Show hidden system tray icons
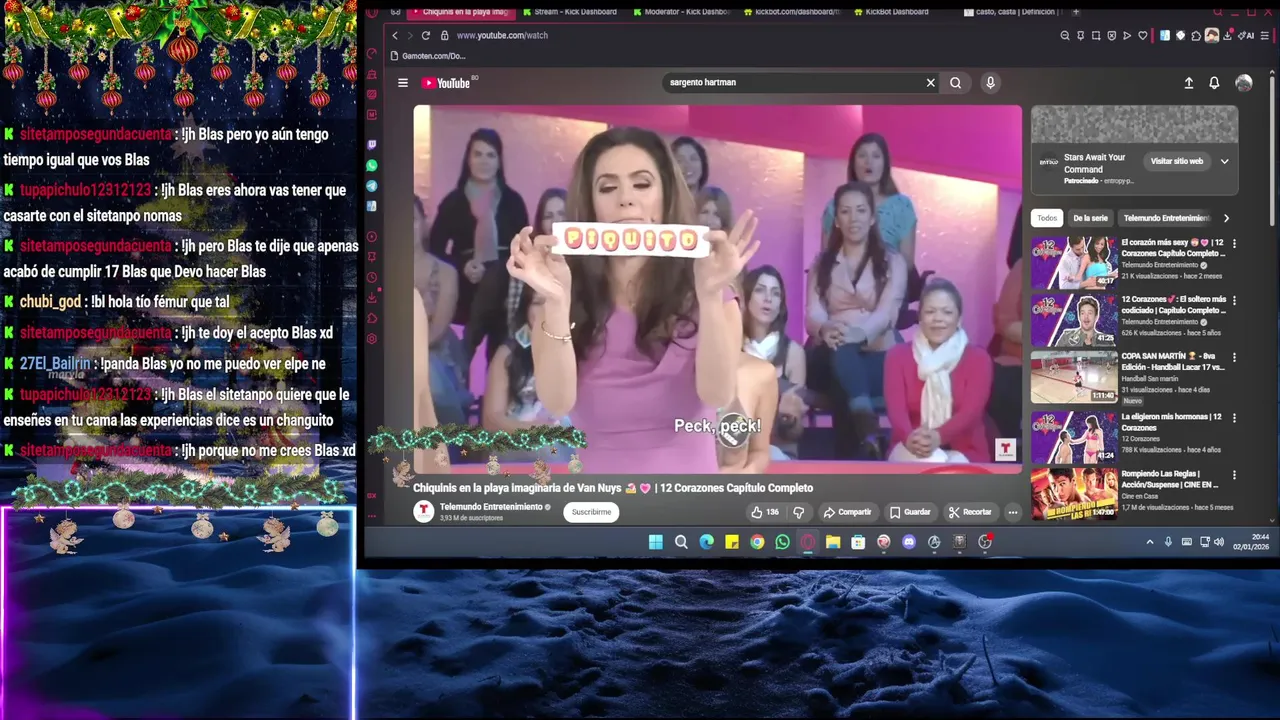1280x720 pixels. pos(1150,542)
